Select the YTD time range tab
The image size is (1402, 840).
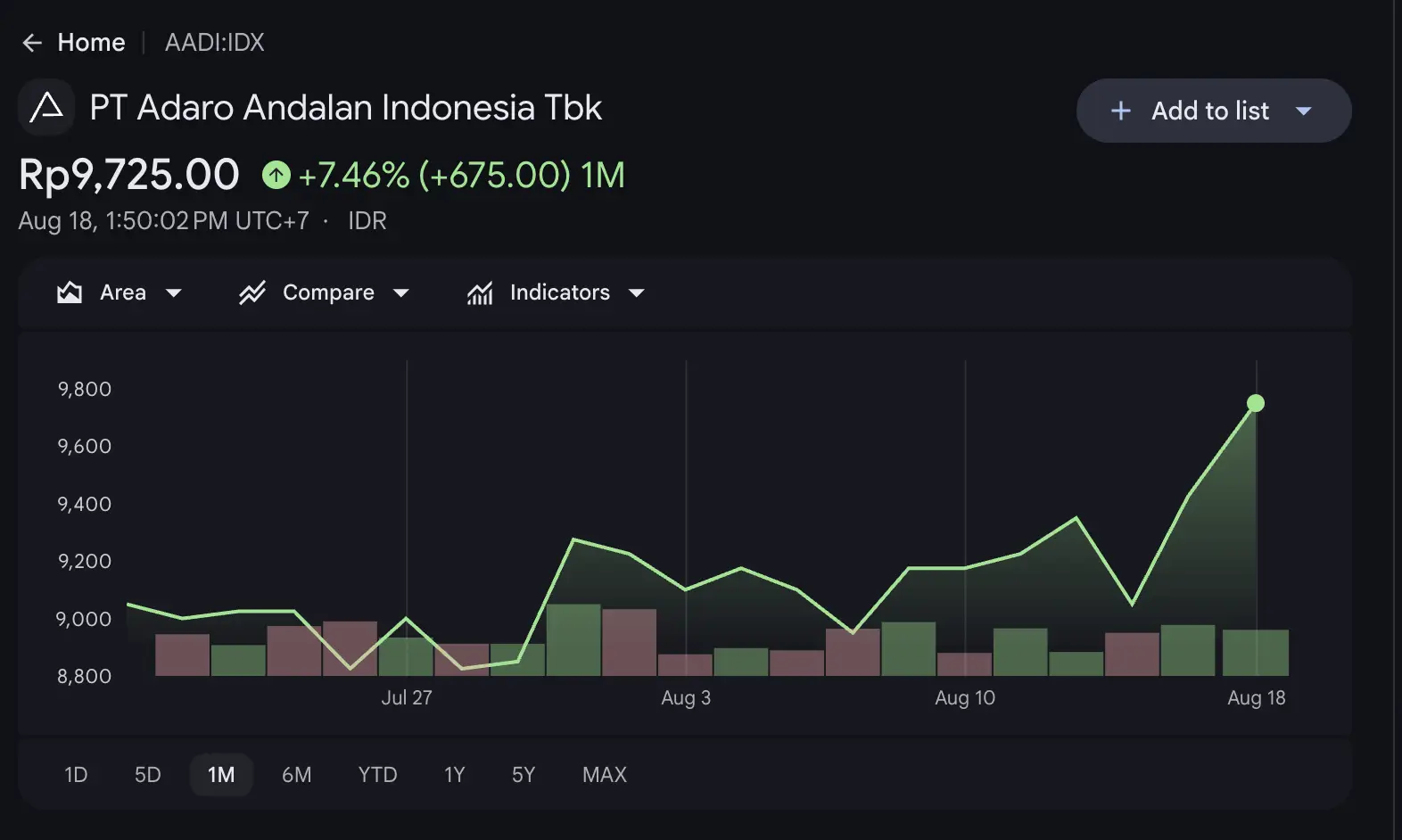pyautogui.click(x=378, y=775)
